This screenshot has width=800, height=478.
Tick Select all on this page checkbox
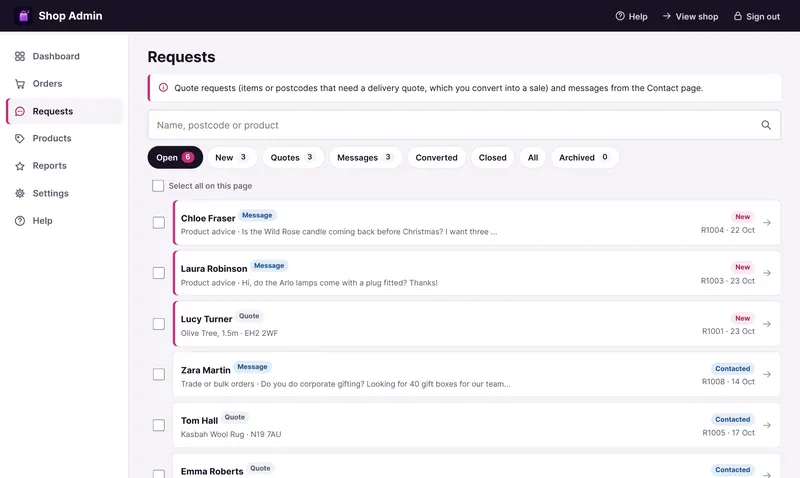[x=158, y=186]
